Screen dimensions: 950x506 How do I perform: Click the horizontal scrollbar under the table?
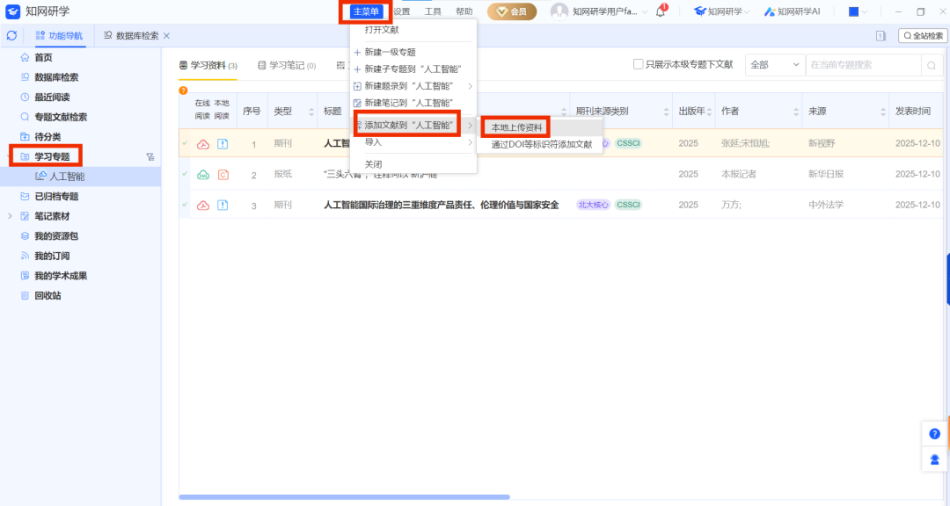345,496
